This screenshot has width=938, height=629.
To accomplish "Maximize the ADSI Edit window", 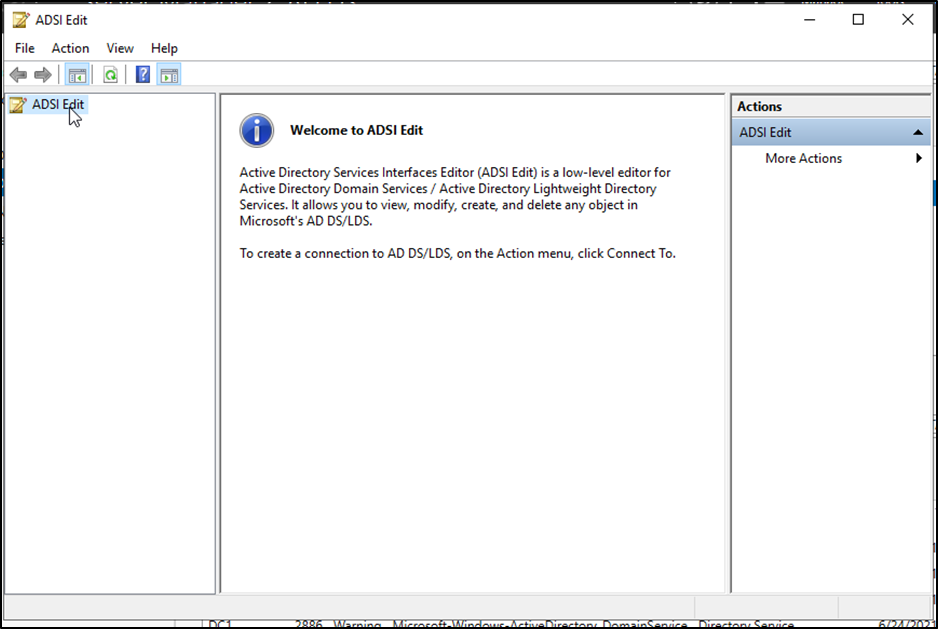I will tap(858, 20).
